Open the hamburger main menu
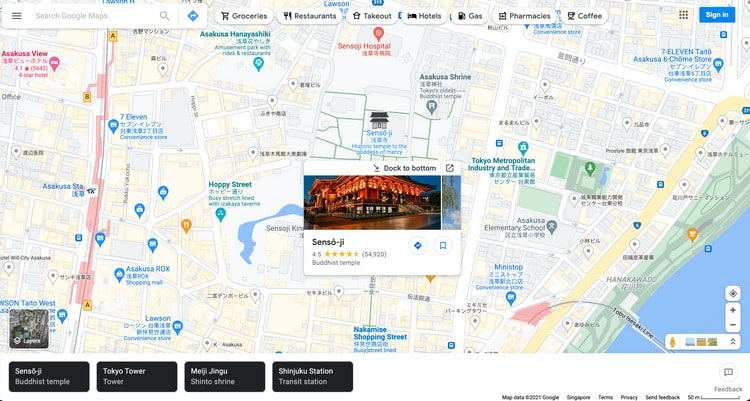Viewport: 750px width, 401px height. (x=17, y=16)
